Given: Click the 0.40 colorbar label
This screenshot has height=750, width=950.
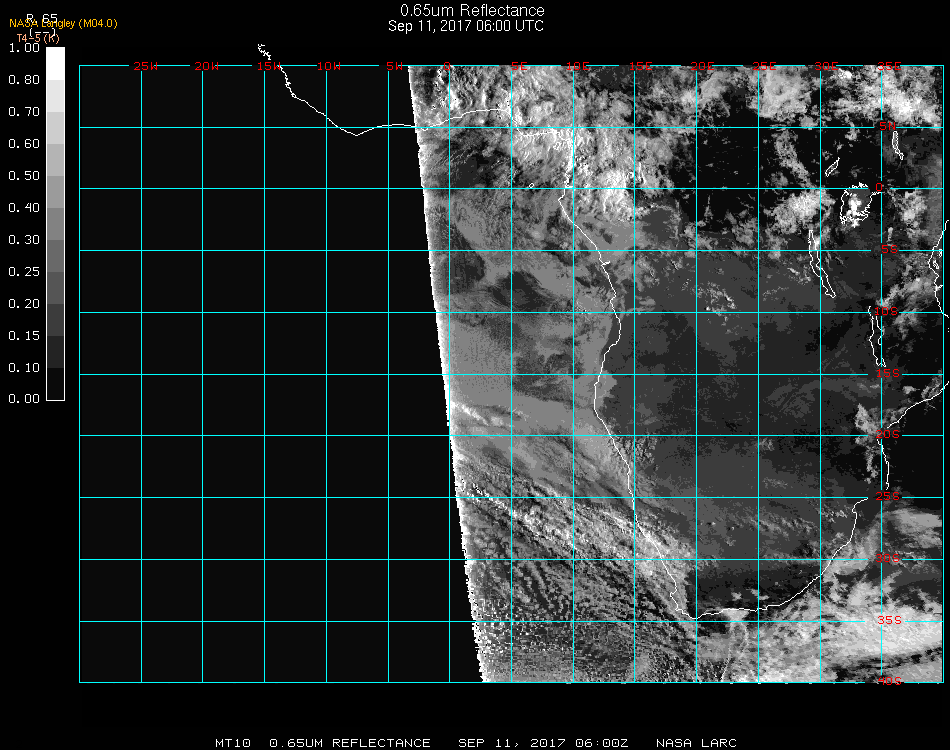Looking at the screenshot, I should (x=24, y=208).
